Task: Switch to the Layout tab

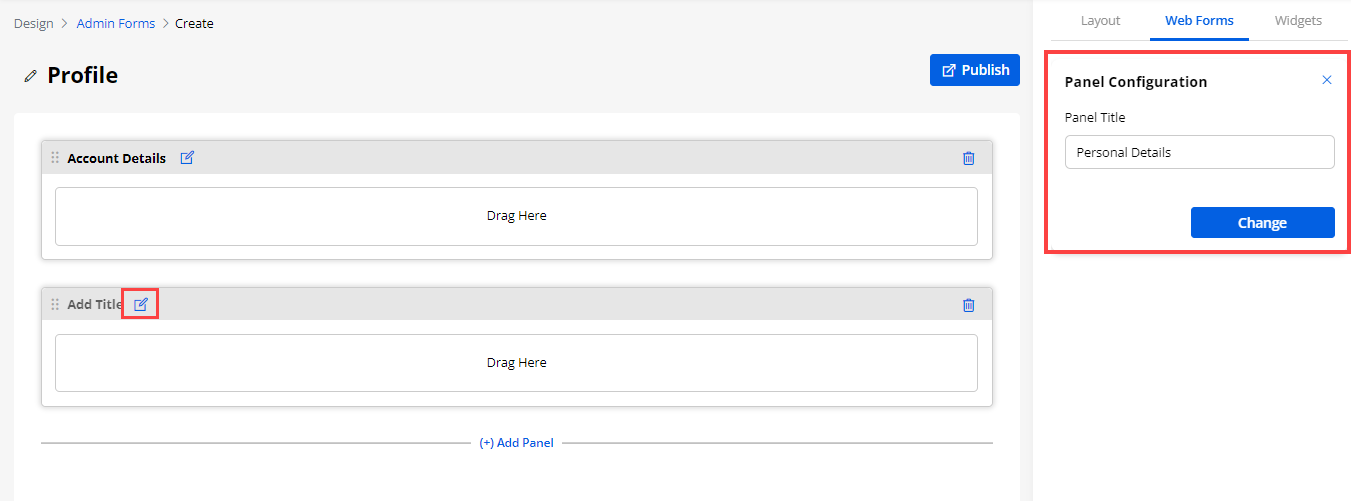Action: [1100, 20]
